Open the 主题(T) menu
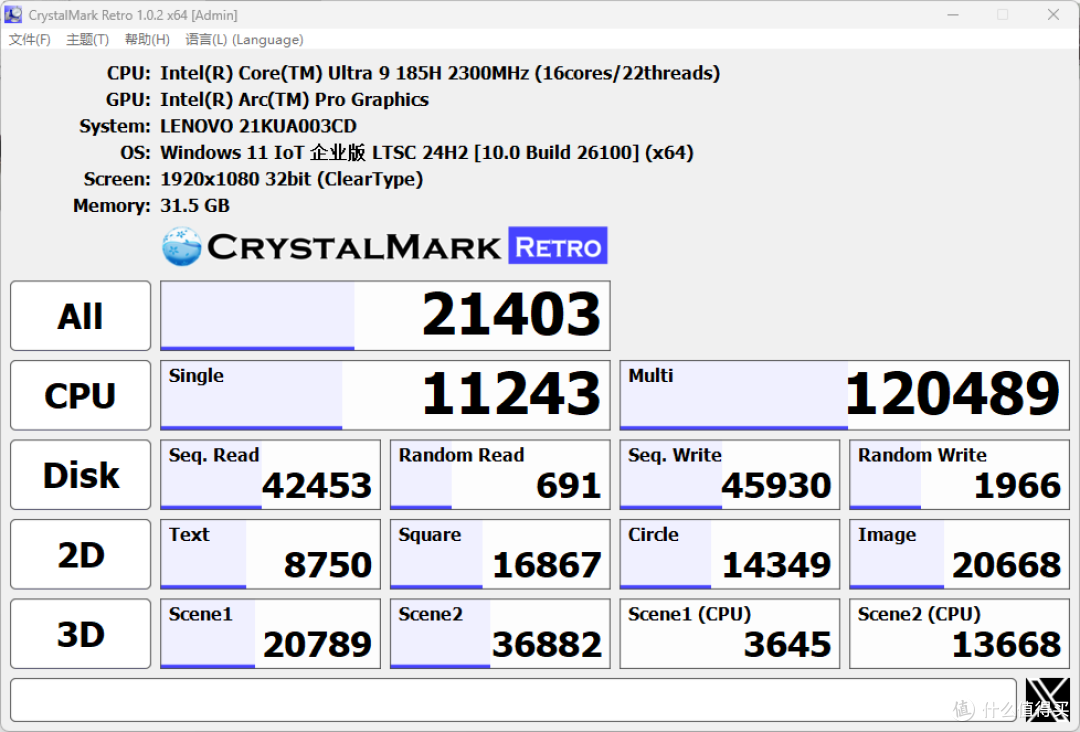This screenshot has height=732, width=1080. pos(87,40)
